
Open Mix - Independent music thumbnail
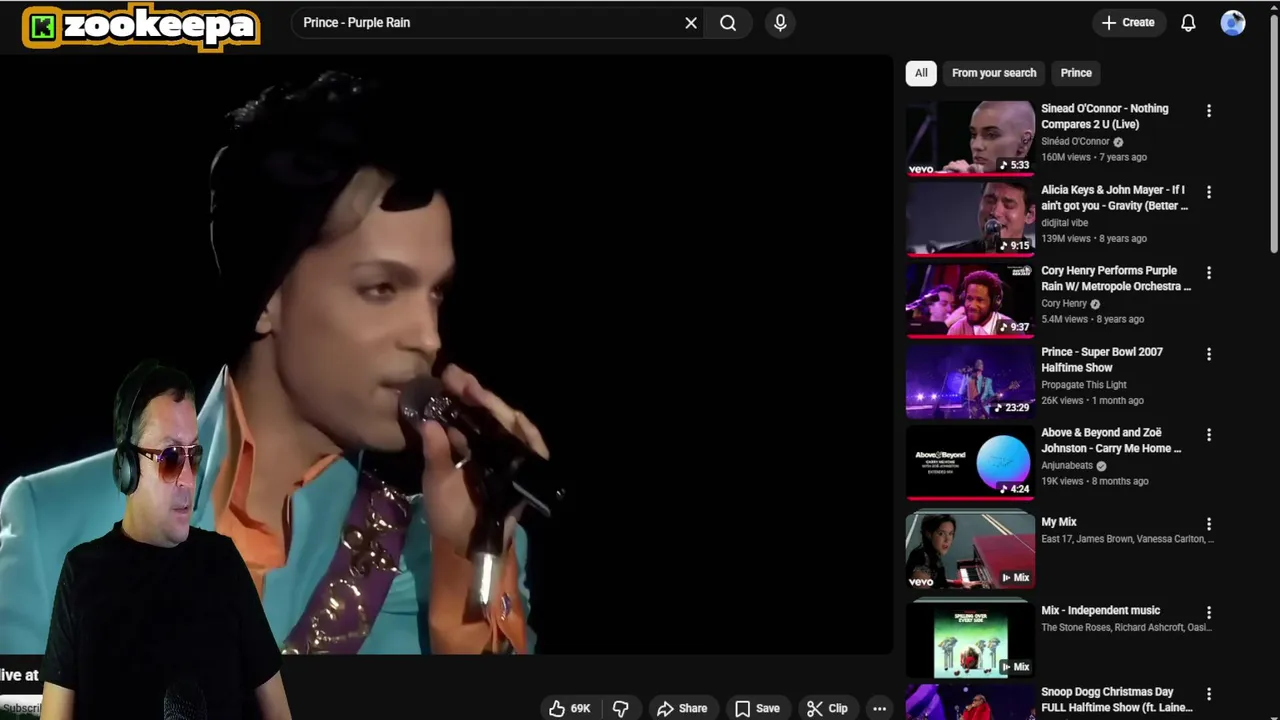tap(970, 638)
